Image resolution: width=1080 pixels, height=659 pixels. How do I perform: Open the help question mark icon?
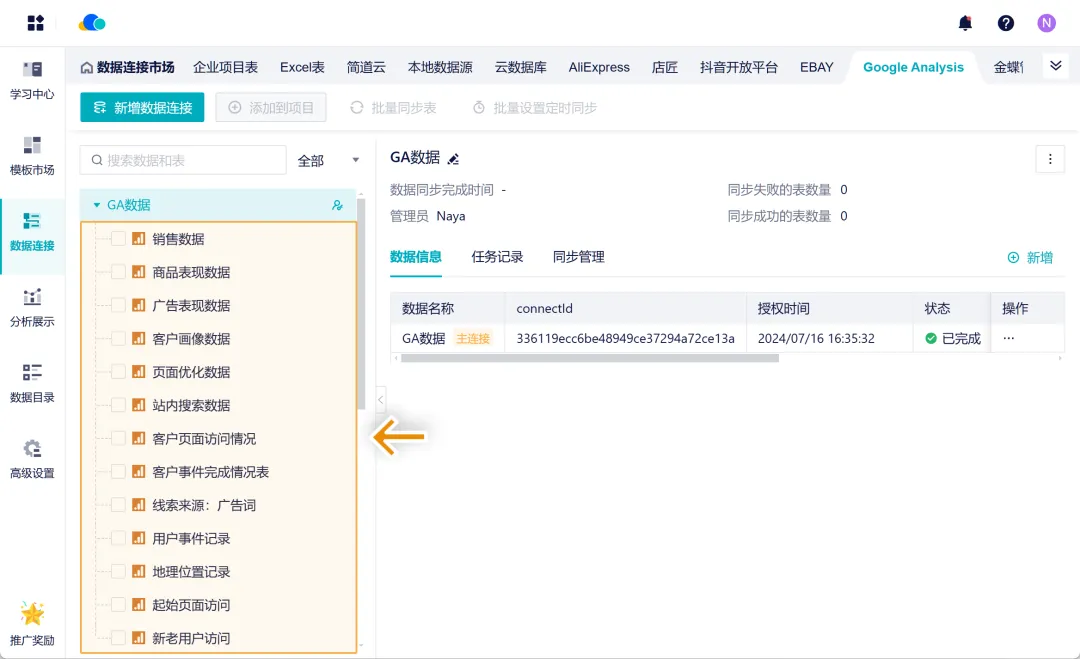pyautogui.click(x=1006, y=23)
